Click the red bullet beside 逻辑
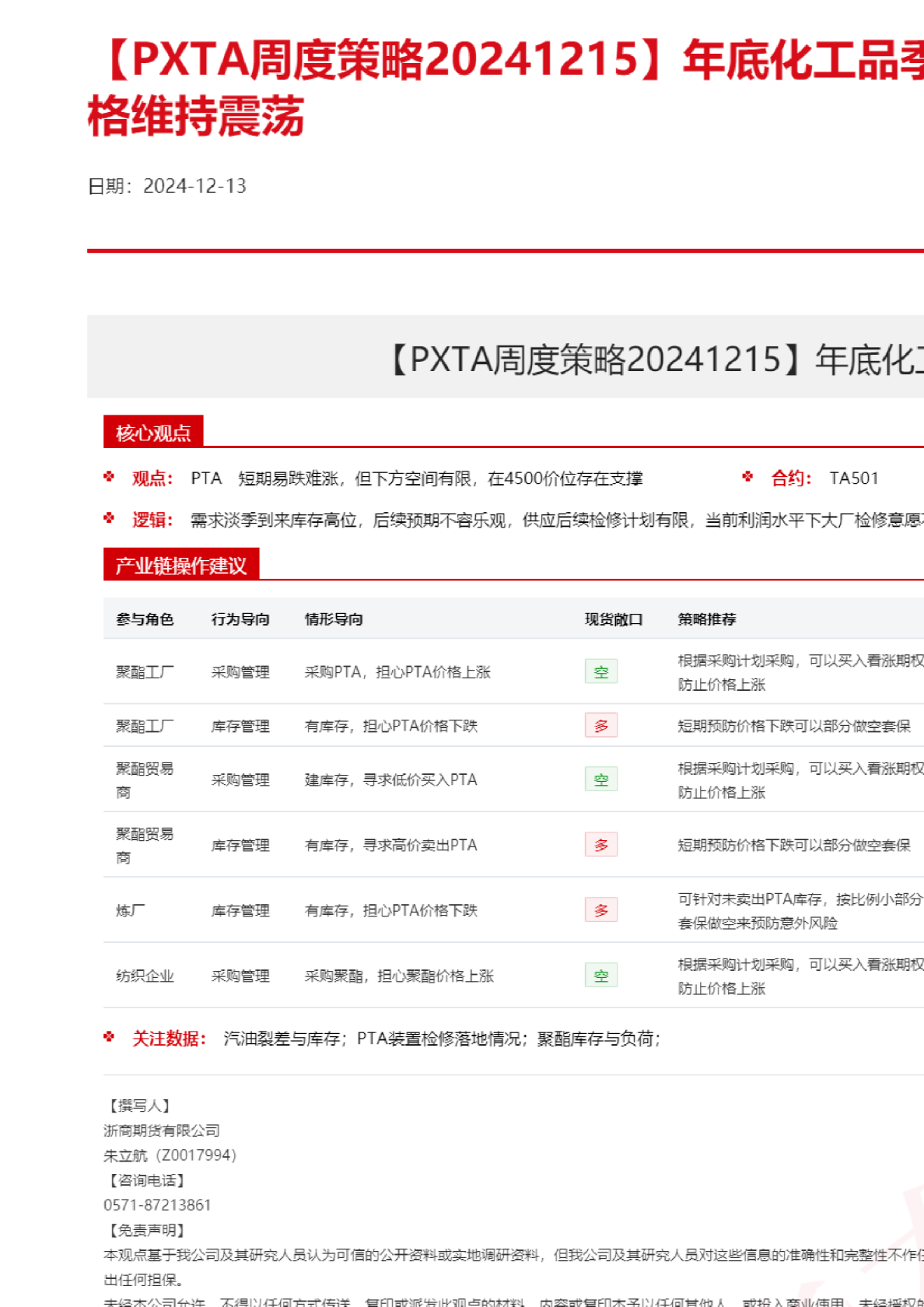The height and width of the screenshot is (1307, 924). click(109, 518)
